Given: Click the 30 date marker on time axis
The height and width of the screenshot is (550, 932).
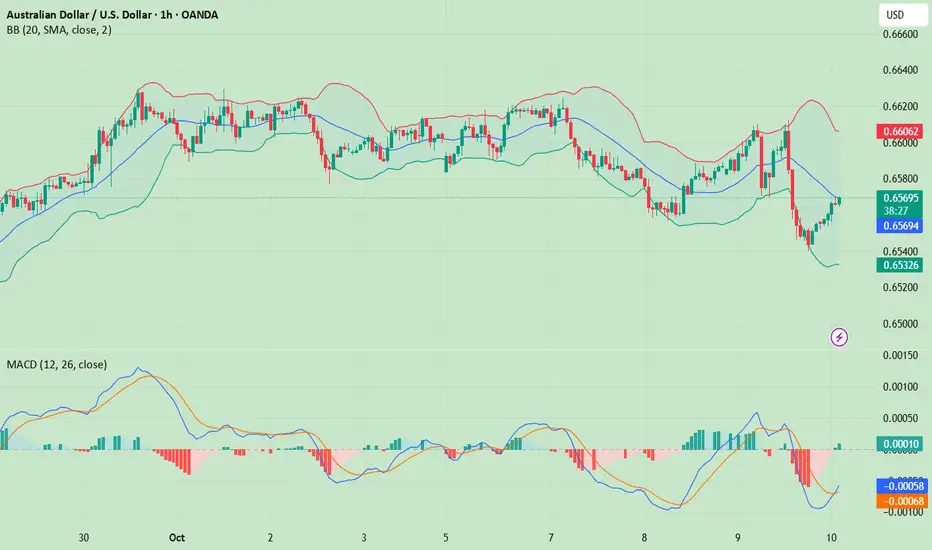Looking at the screenshot, I should point(84,538).
